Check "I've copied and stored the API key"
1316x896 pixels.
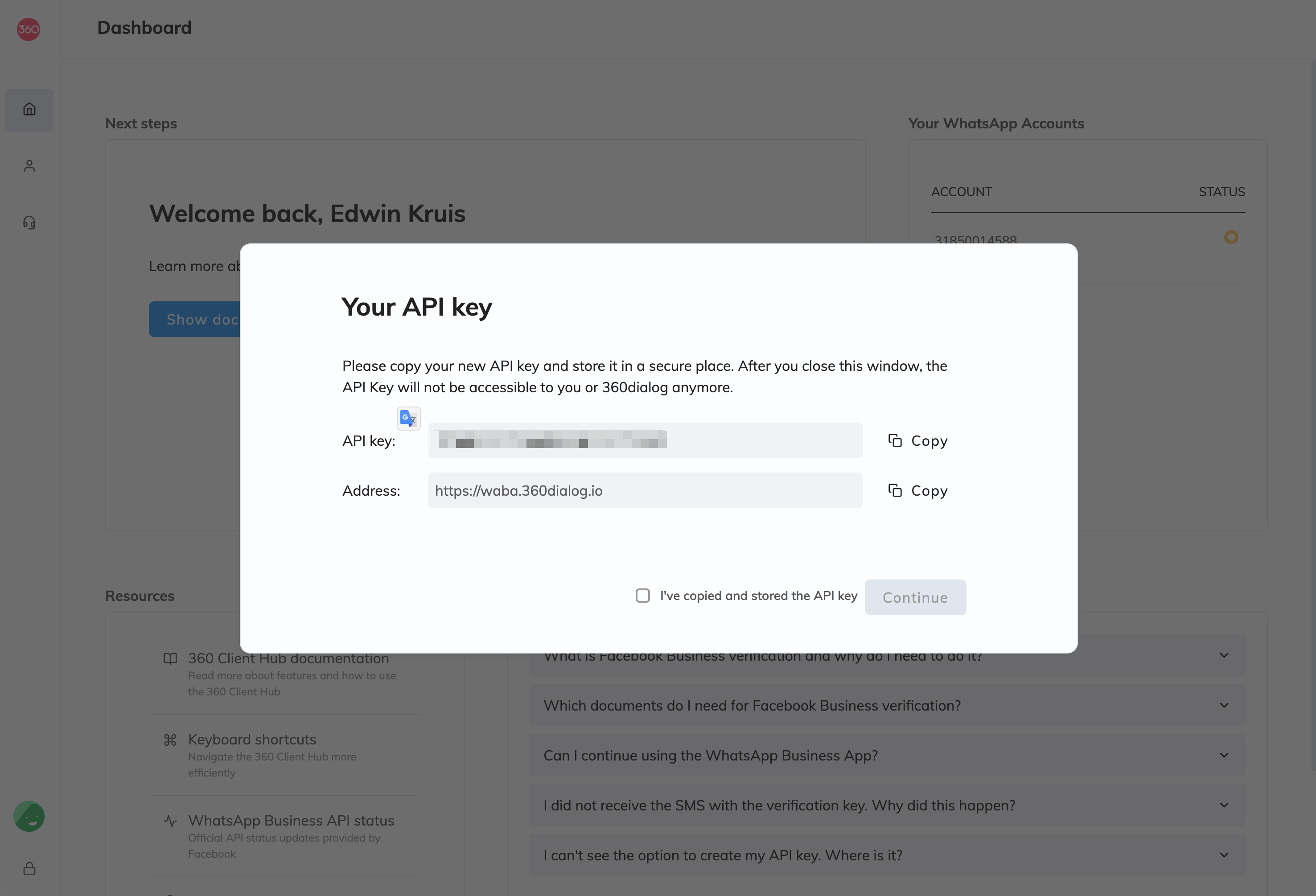[x=643, y=595]
